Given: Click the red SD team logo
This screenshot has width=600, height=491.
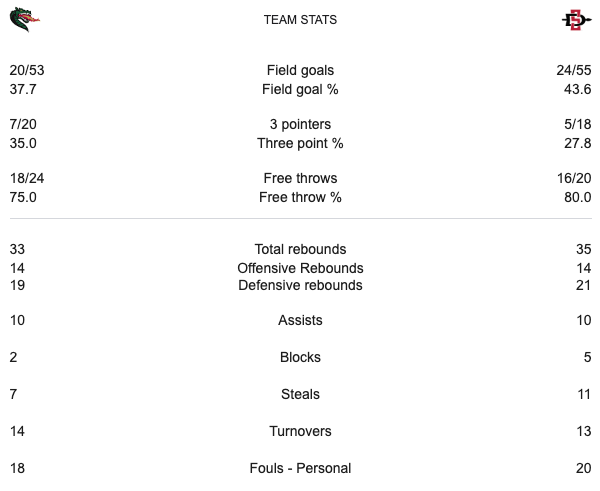Looking at the screenshot, I should 575,19.
